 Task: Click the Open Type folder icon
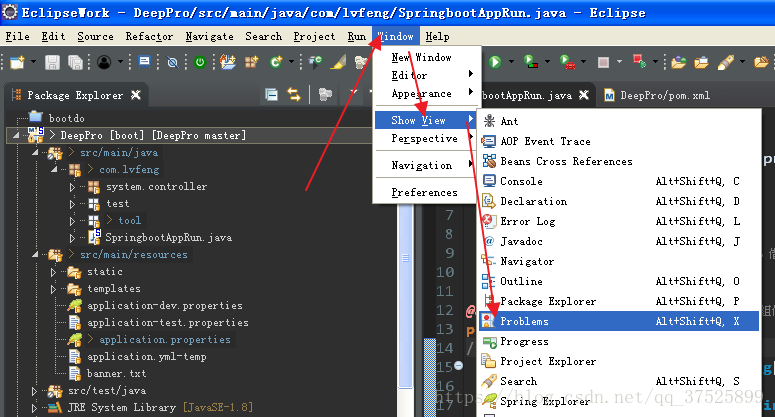click(x=679, y=62)
